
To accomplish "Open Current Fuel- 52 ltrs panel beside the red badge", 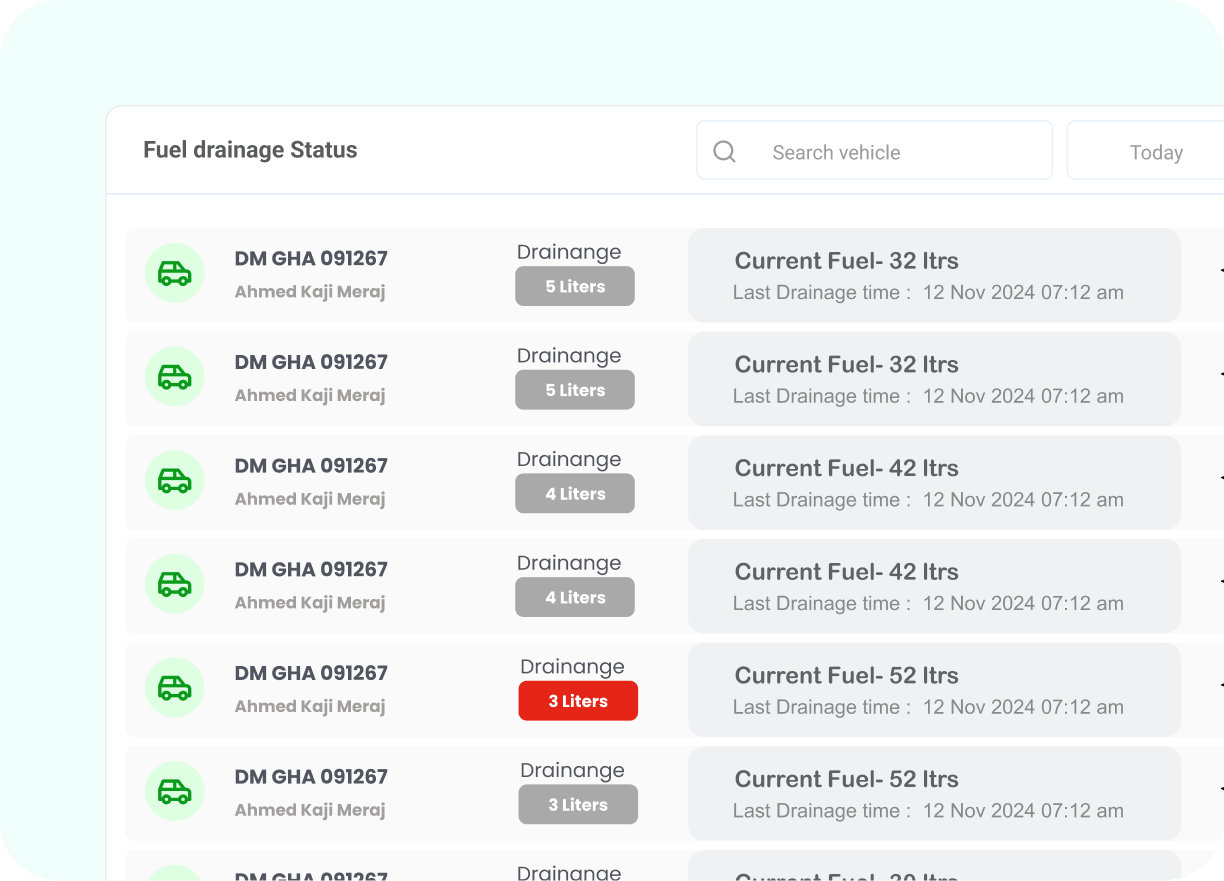I will (x=934, y=690).
